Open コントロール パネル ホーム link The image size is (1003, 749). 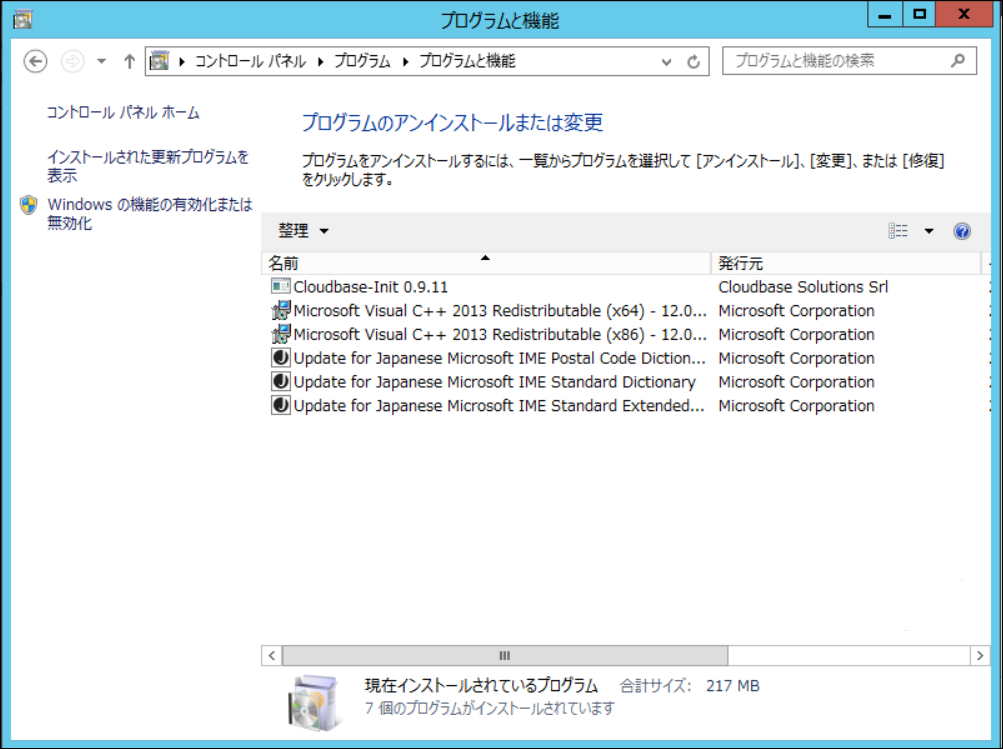(x=123, y=113)
